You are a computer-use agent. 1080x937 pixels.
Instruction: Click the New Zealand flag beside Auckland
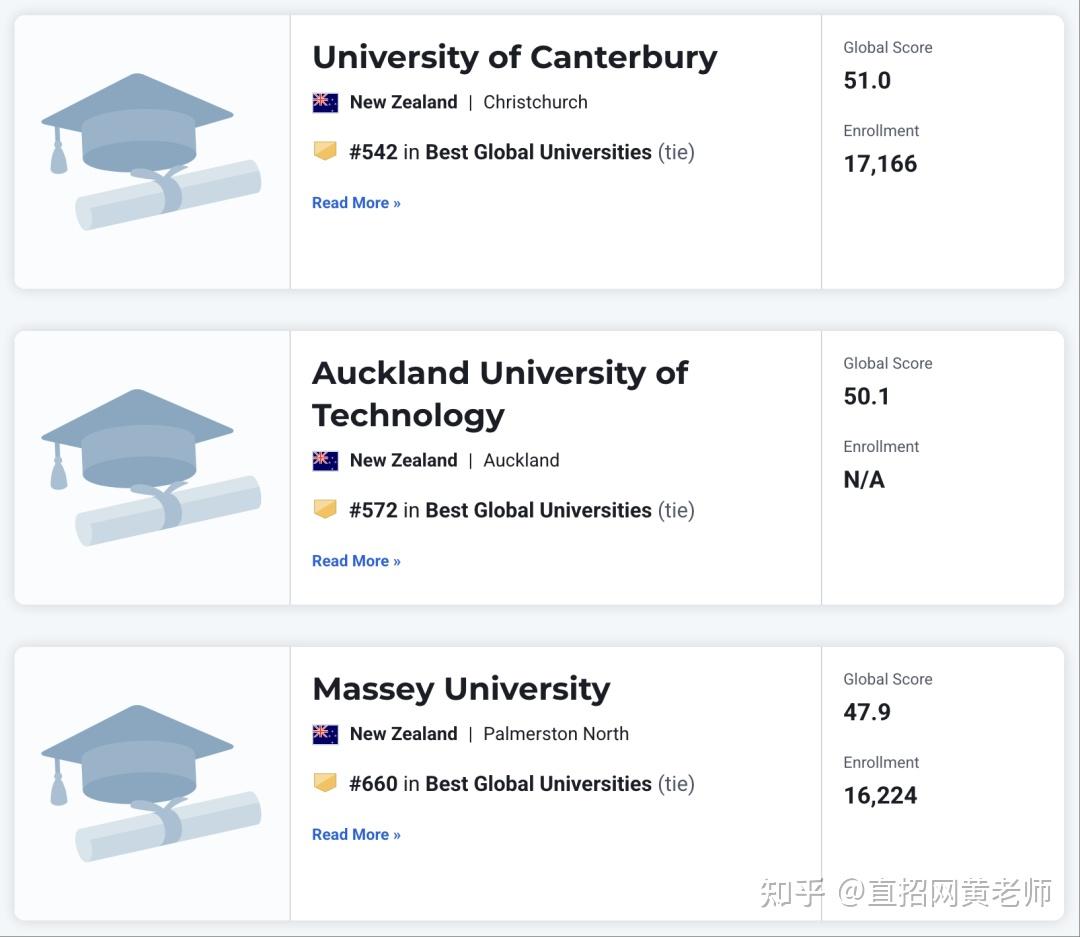click(325, 461)
